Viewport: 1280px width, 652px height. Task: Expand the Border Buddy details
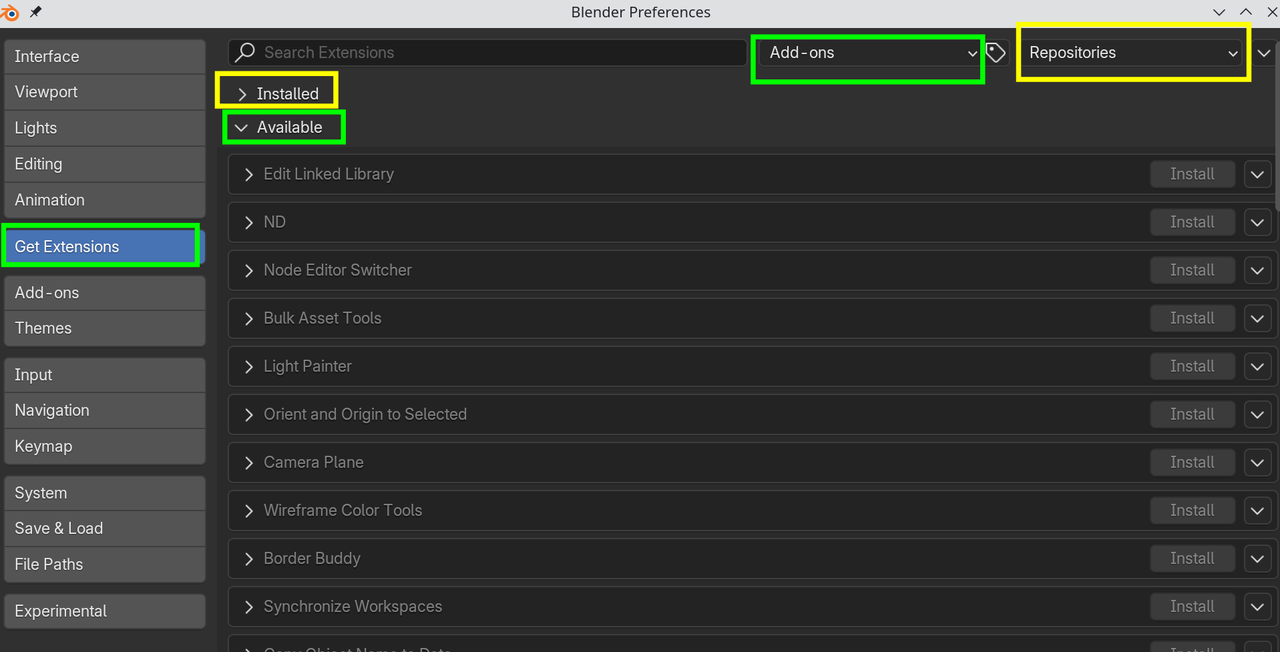249,558
